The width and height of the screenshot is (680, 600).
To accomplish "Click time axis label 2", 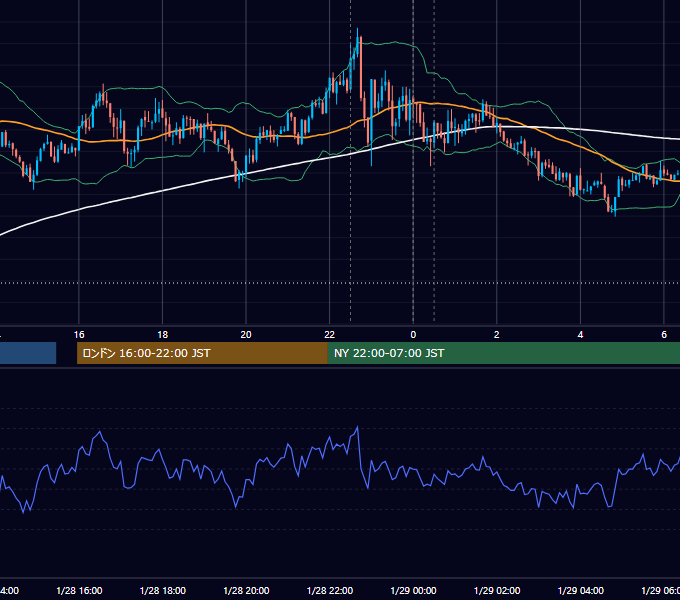I will 497,335.
